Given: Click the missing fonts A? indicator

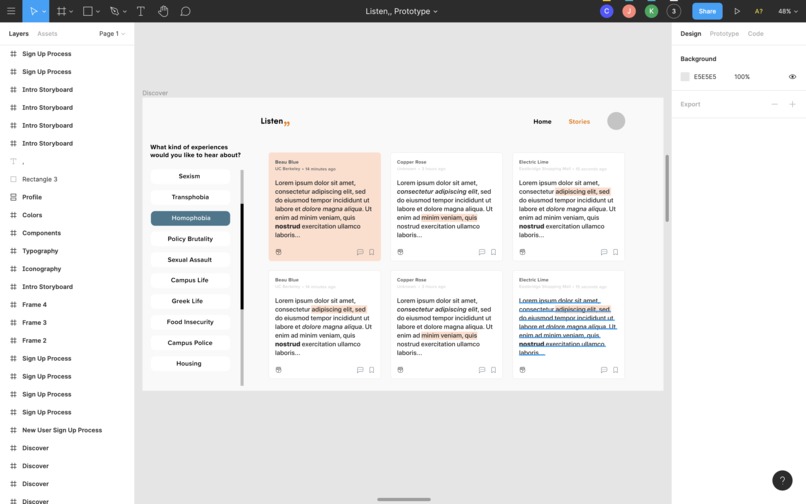Looking at the screenshot, I should [758, 11].
